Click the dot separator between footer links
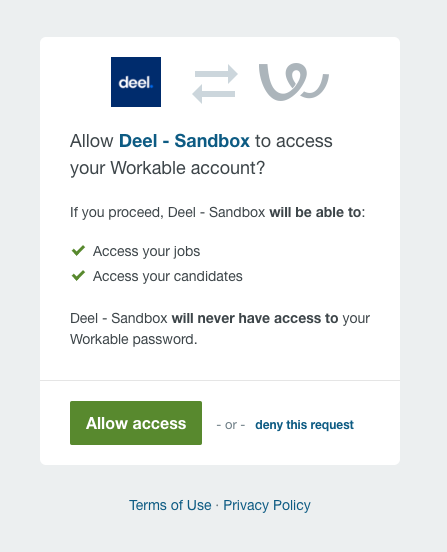Image resolution: width=447 pixels, height=552 pixels. click(x=217, y=506)
